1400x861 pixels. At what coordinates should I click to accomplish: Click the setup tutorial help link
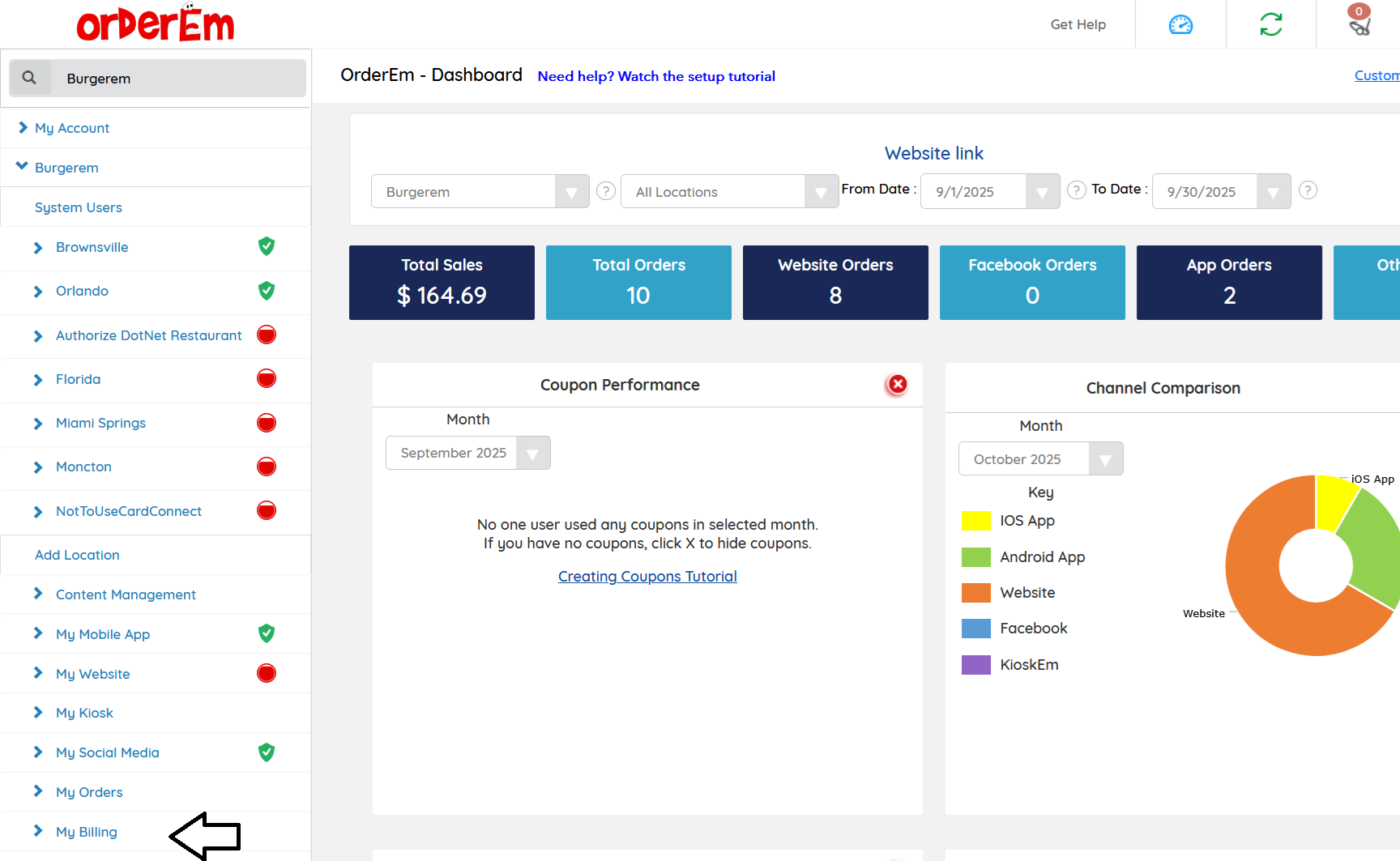point(655,76)
